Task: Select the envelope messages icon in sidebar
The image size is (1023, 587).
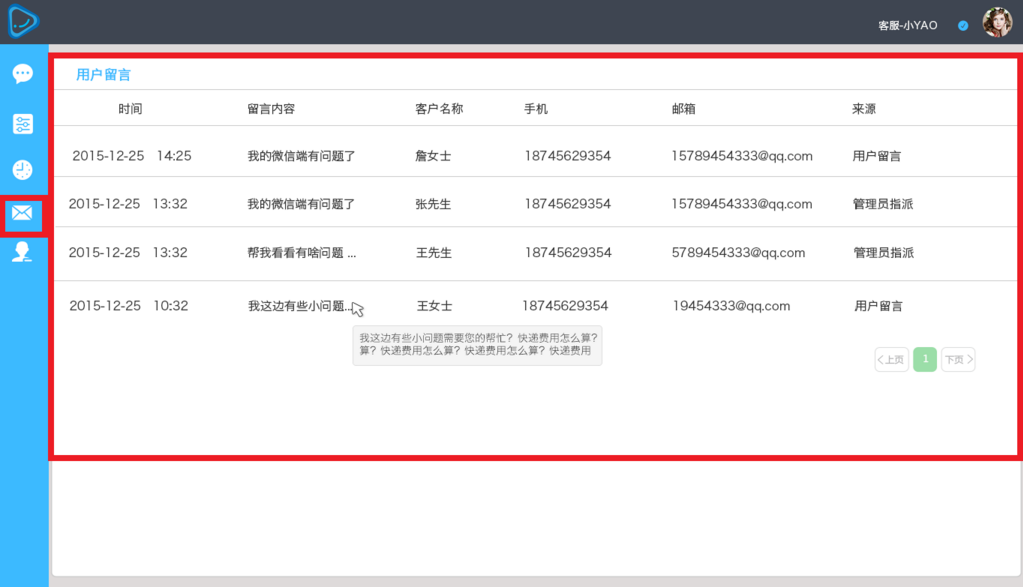Action: click(22, 212)
